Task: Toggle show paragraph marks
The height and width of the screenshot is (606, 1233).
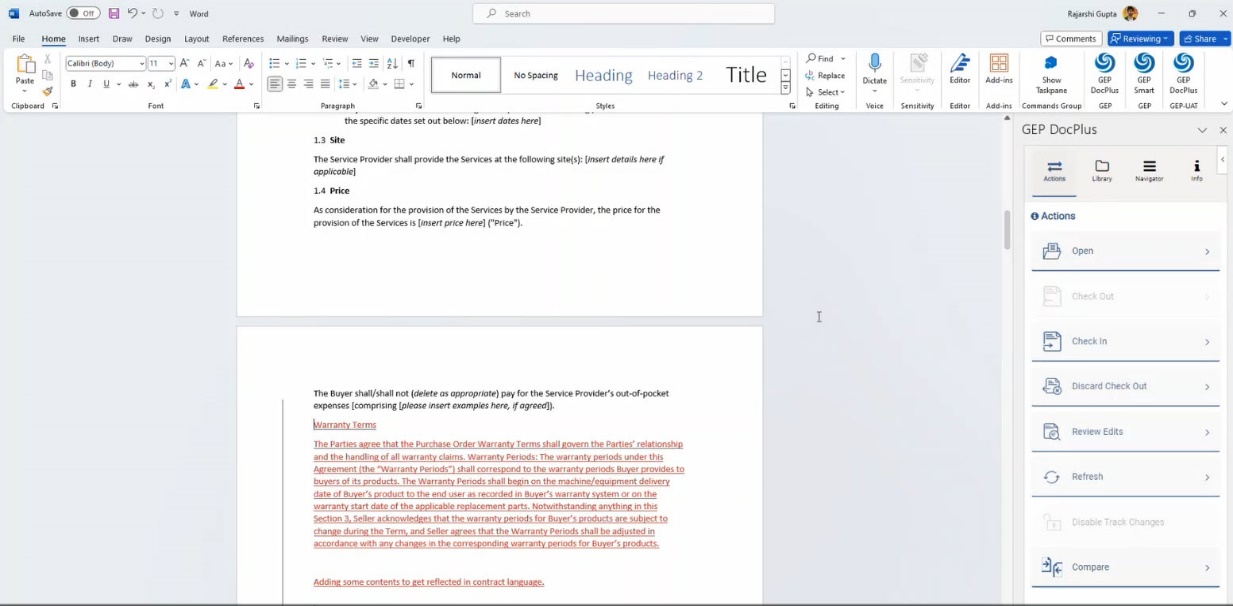Action: pyautogui.click(x=410, y=63)
